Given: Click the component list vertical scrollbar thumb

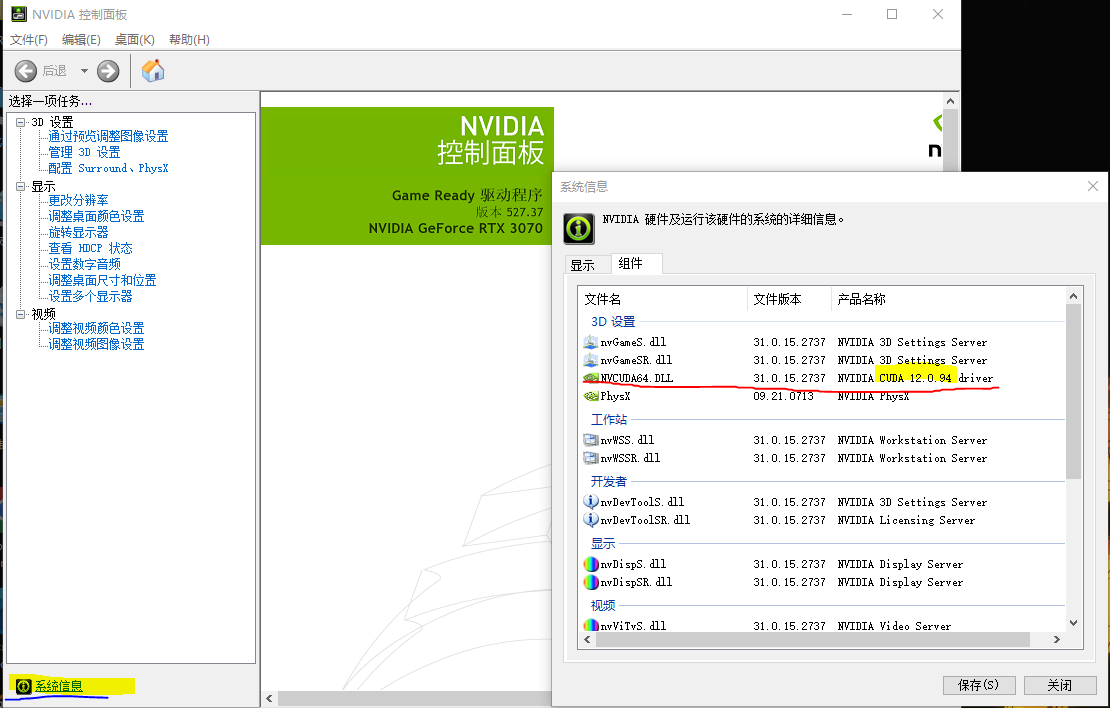Looking at the screenshot, I should tap(1073, 391).
